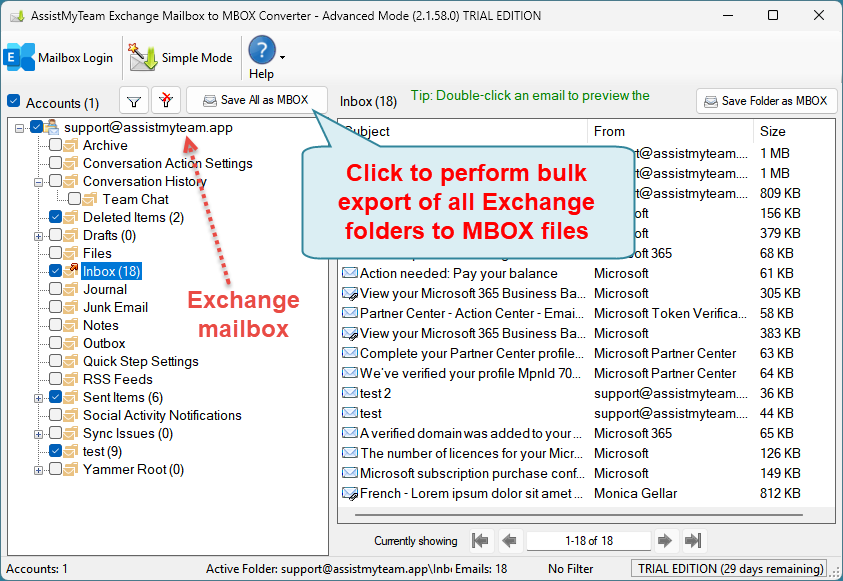
Task: Click Save All as MBOX button
Action: point(256,100)
